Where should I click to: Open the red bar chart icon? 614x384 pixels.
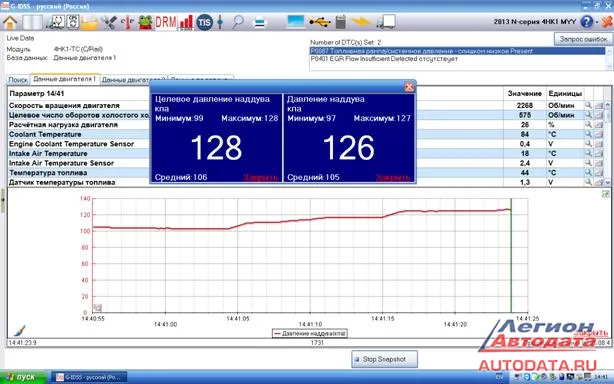click(x=186, y=22)
